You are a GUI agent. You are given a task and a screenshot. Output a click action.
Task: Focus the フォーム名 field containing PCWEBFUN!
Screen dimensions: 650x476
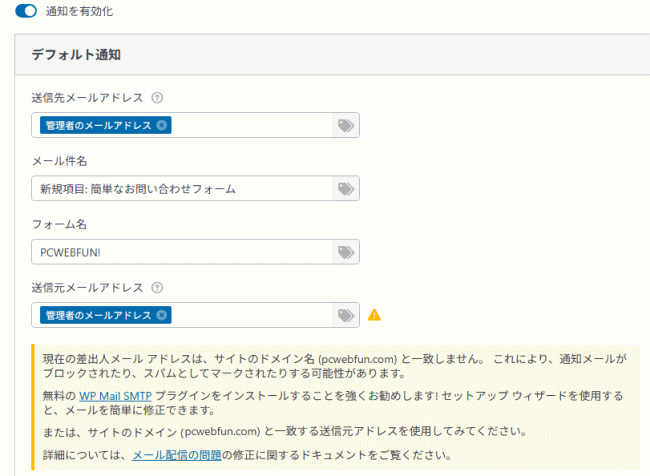pos(180,252)
